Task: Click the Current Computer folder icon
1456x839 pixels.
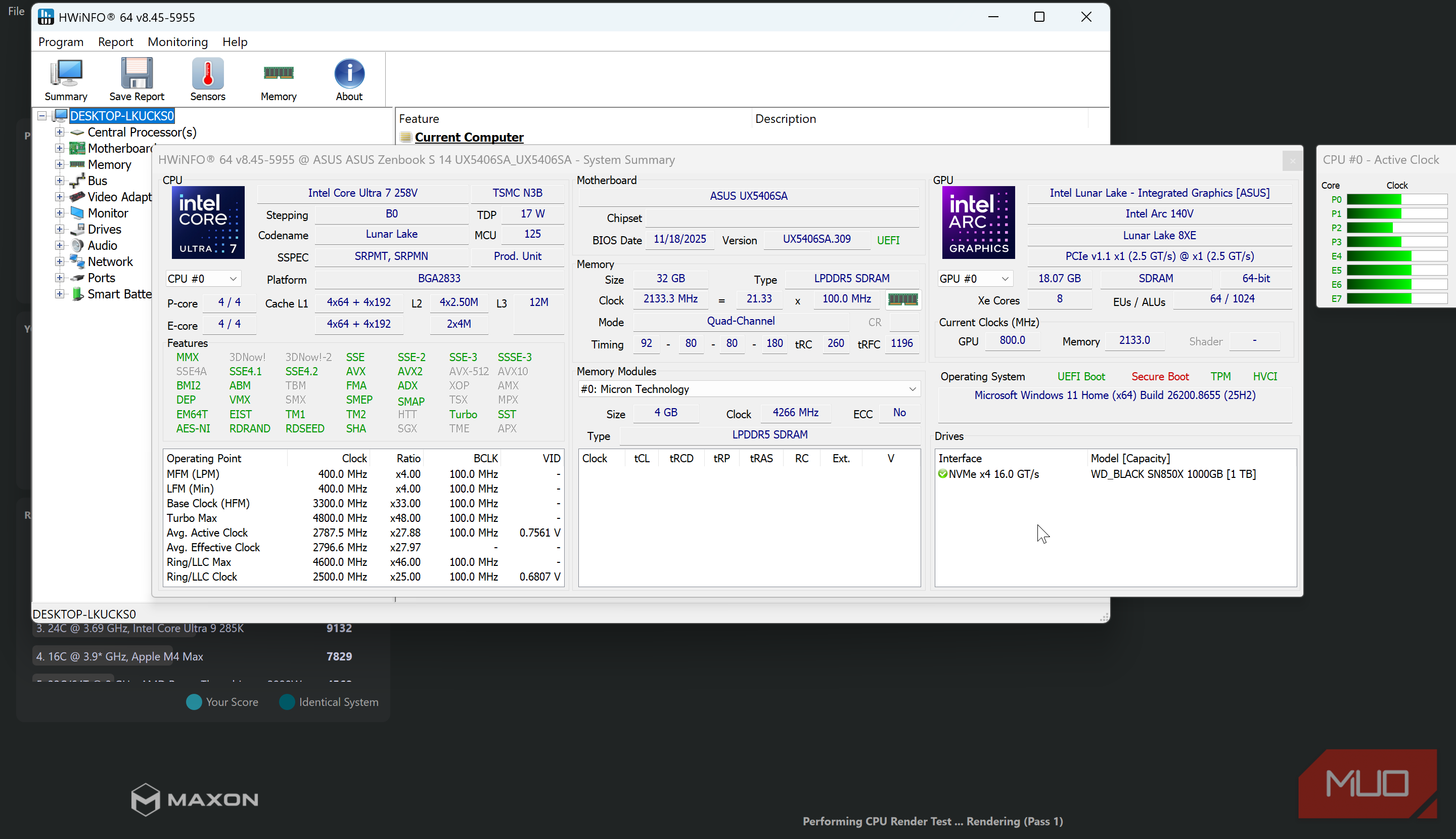Action: pos(405,137)
